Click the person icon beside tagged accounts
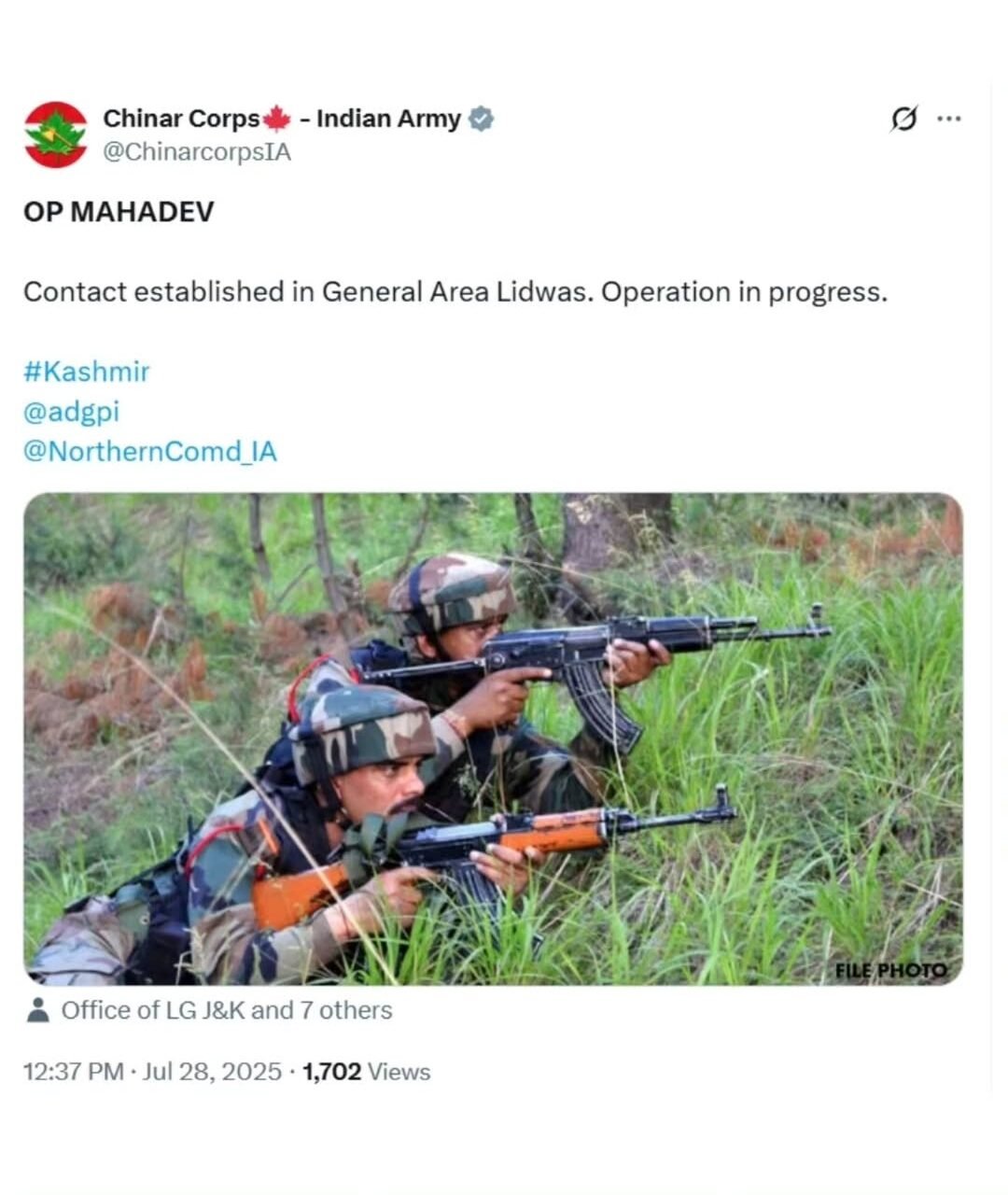 coord(37,1010)
